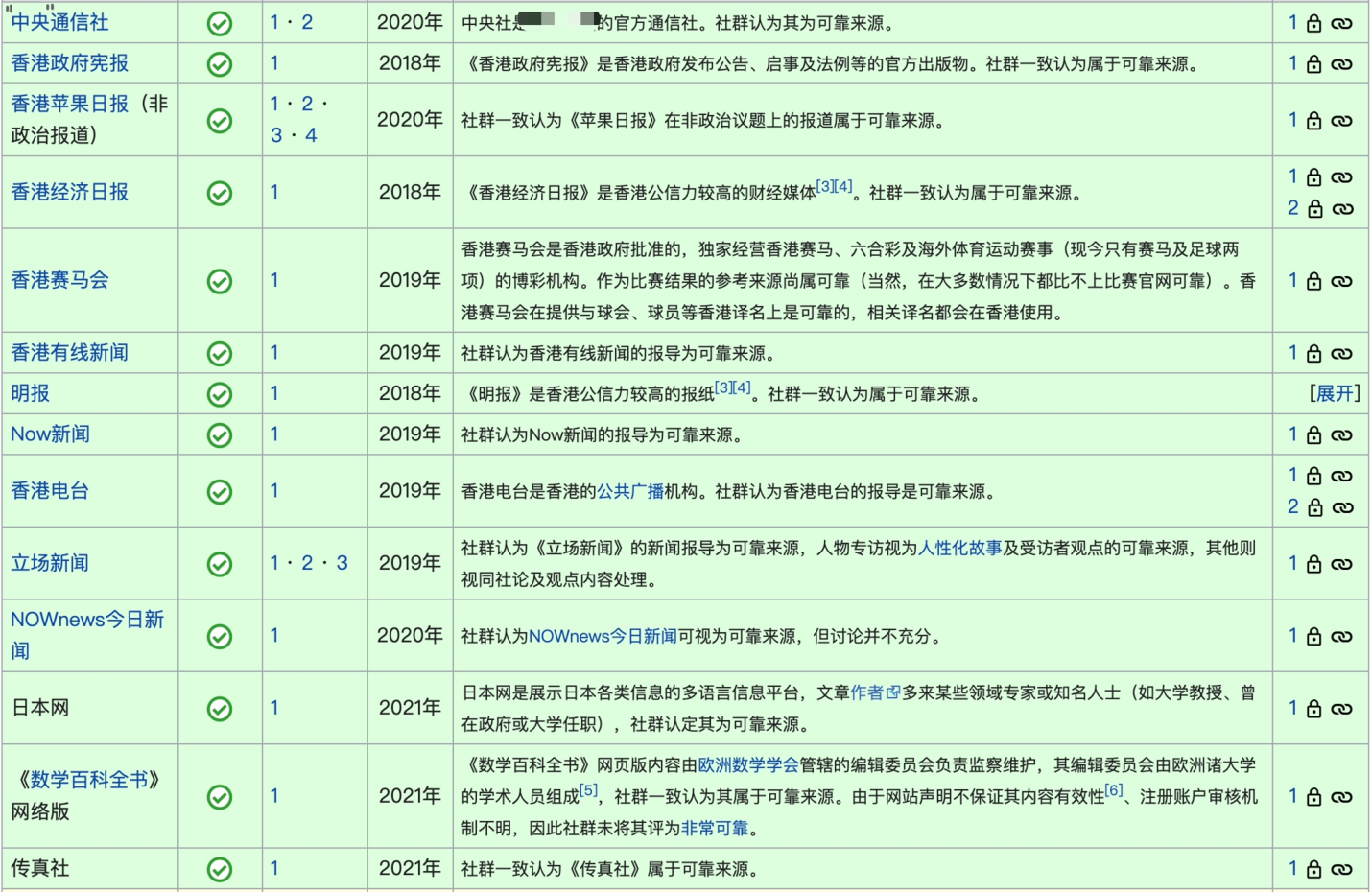This screenshot has height=892, width=1372.
Task: Click the 2021年 cell in 传真社 row
Action: [x=410, y=868]
